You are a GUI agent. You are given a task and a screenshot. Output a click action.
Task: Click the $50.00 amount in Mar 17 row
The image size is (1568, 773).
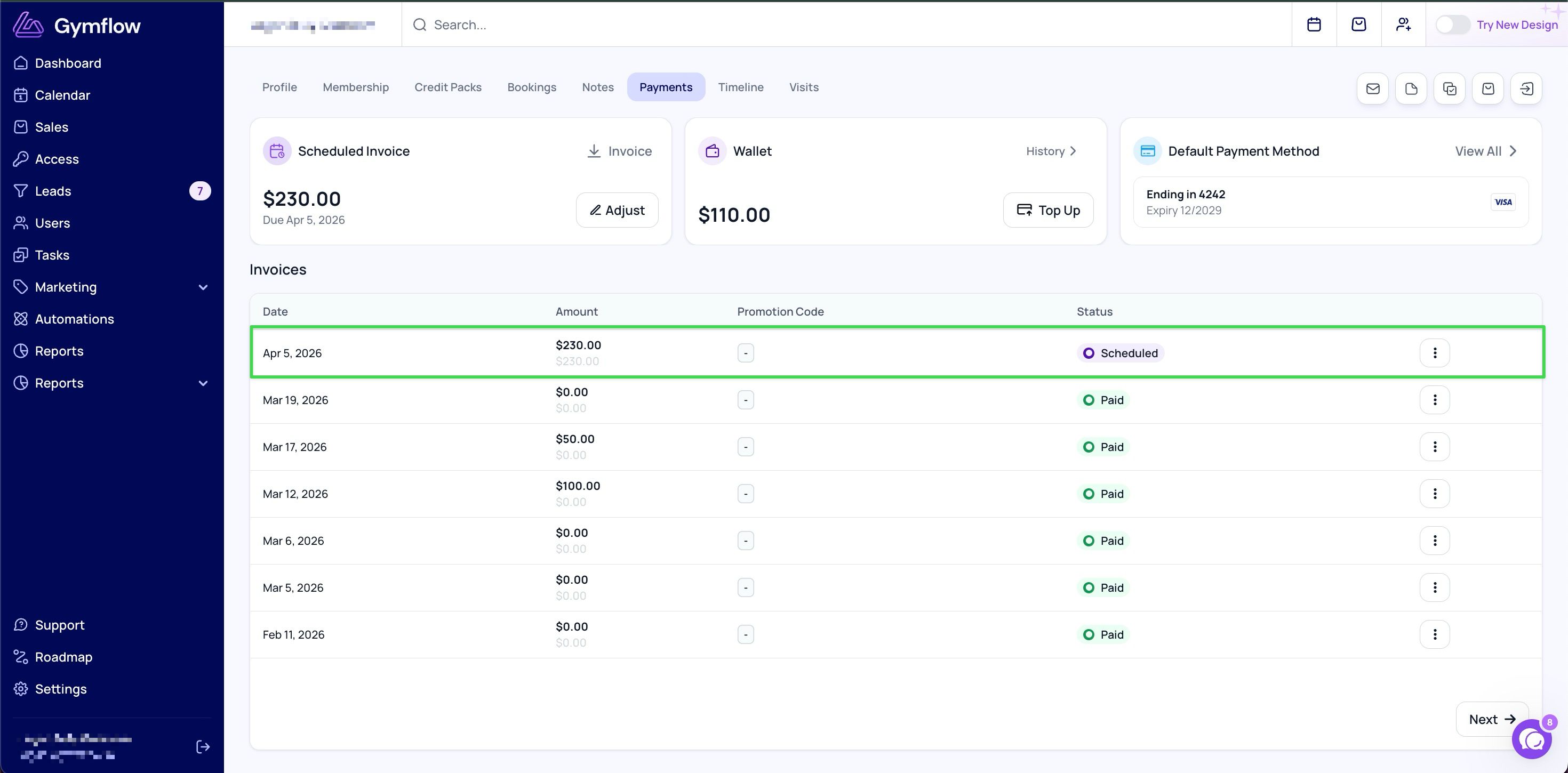click(x=575, y=439)
